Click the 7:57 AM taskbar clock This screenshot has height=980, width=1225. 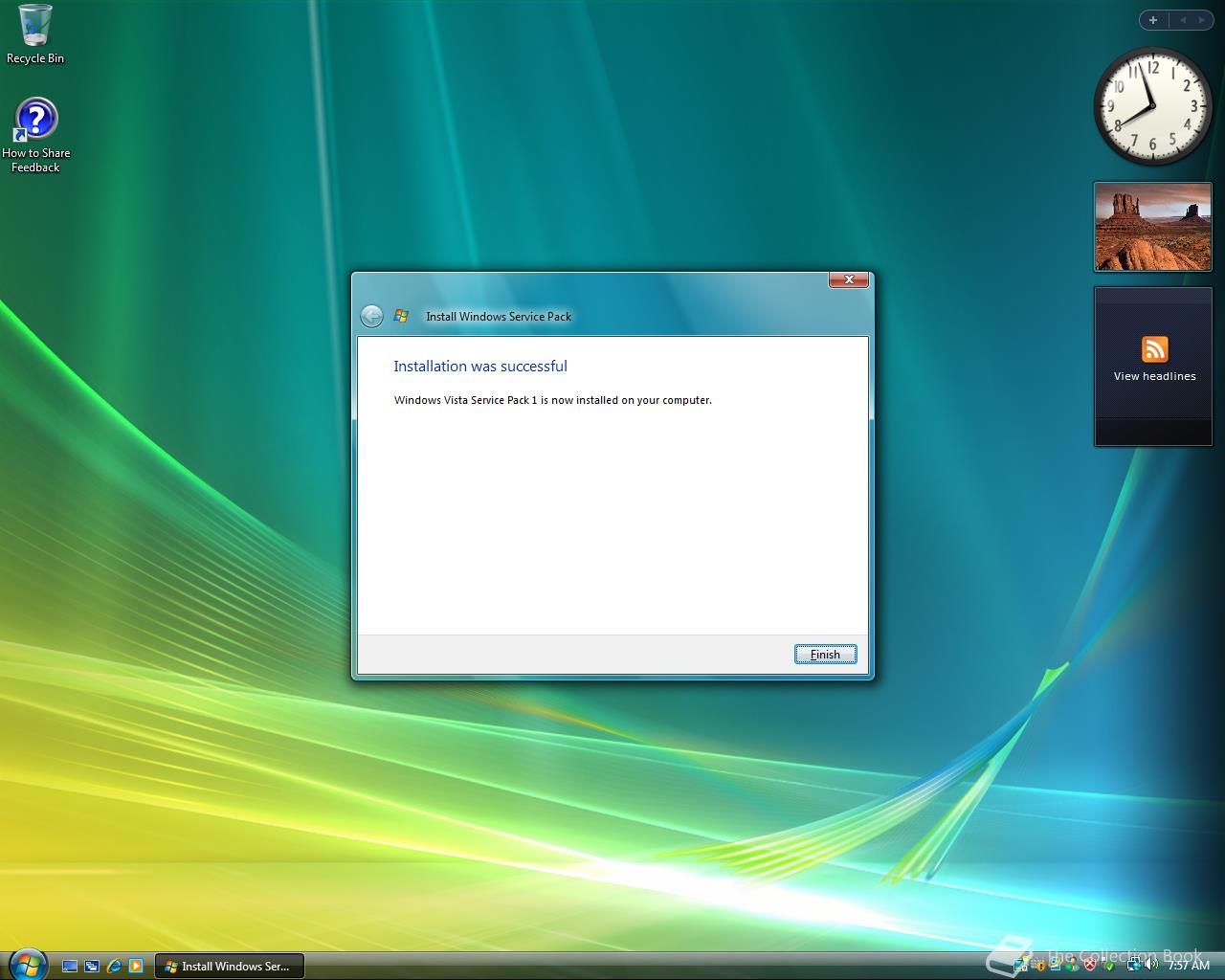point(1189,966)
